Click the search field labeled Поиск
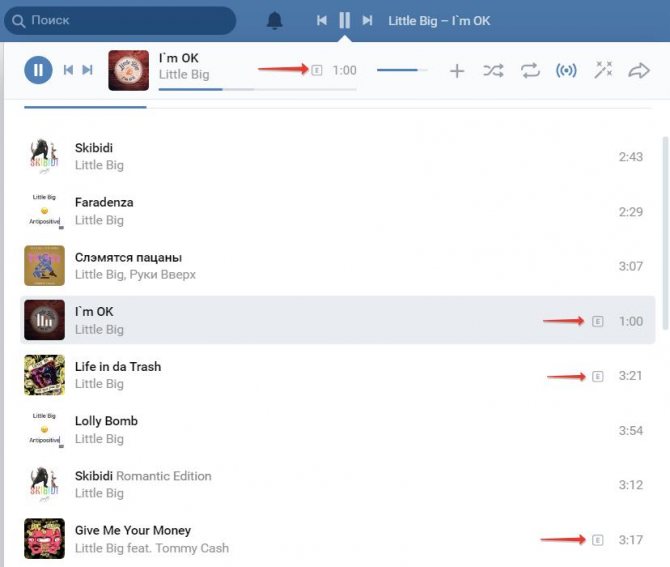This screenshot has height=567, width=670. [120, 21]
